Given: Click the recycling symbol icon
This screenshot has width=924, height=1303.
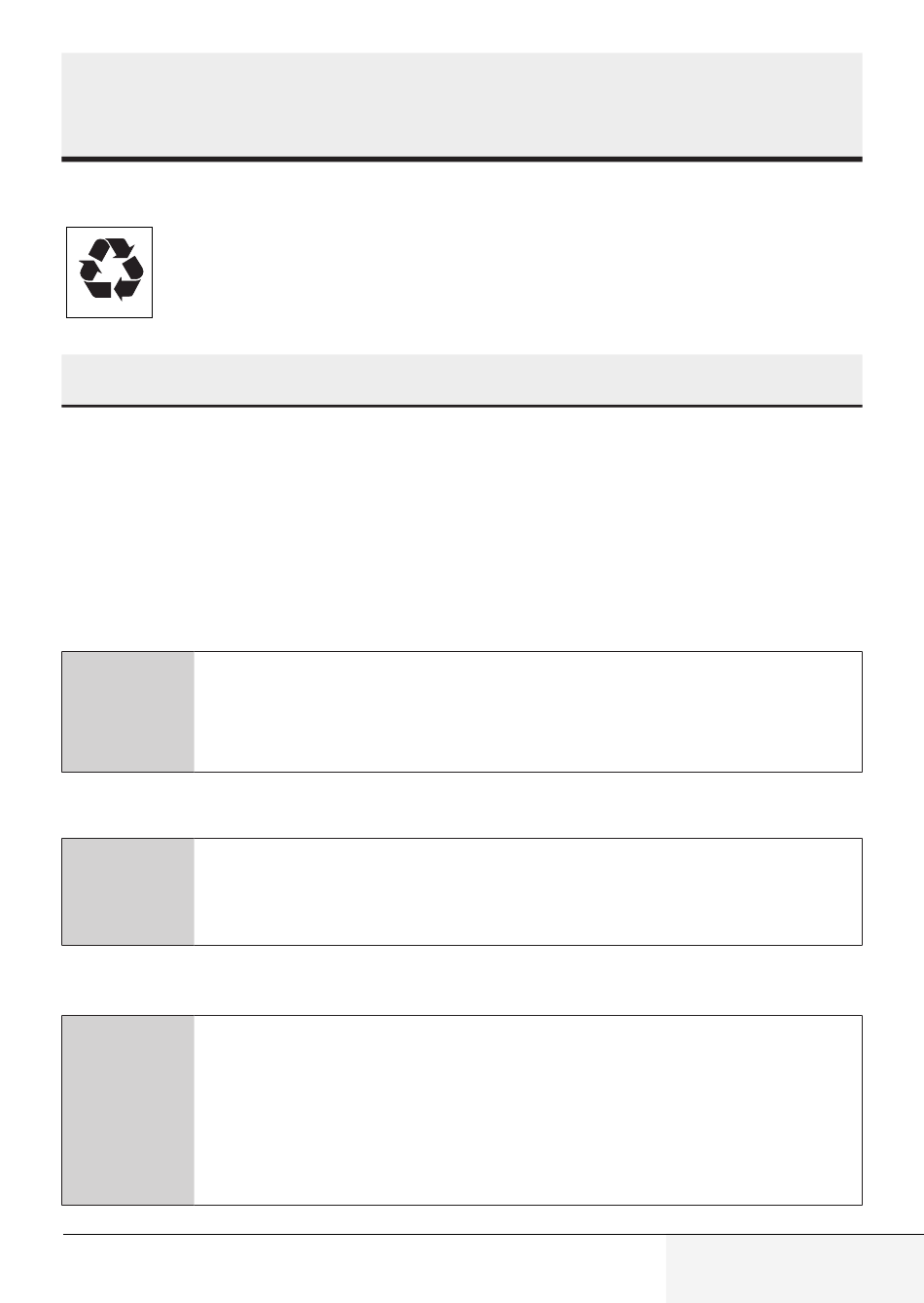Looking at the screenshot, I should (110, 271).
